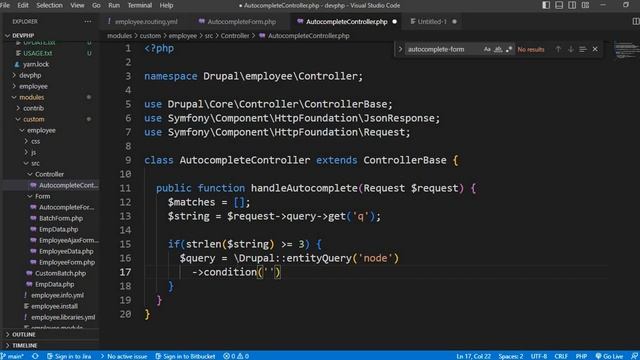Click Go Live in status bar

click(x=609, y=356)
